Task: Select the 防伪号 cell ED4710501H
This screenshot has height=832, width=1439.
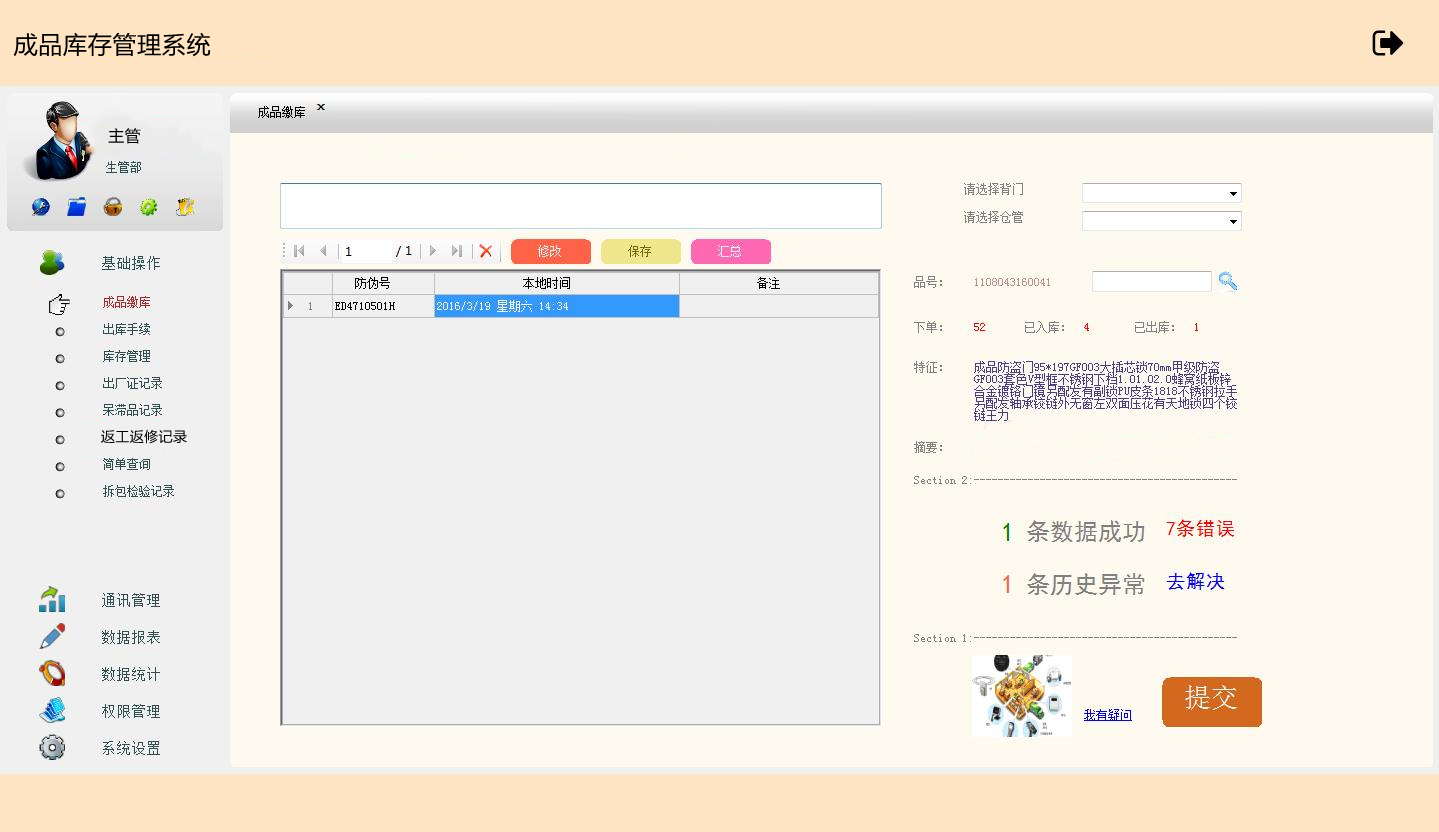Action: pyautogui.click(x=383, y=306)
